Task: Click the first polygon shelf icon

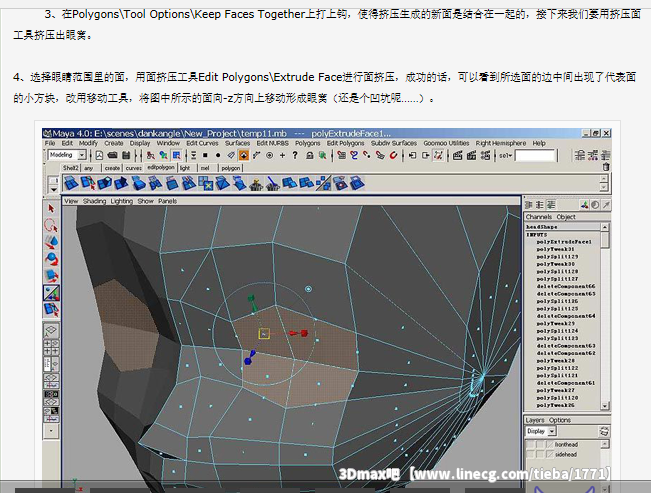Action: click(x=72, y=183)
